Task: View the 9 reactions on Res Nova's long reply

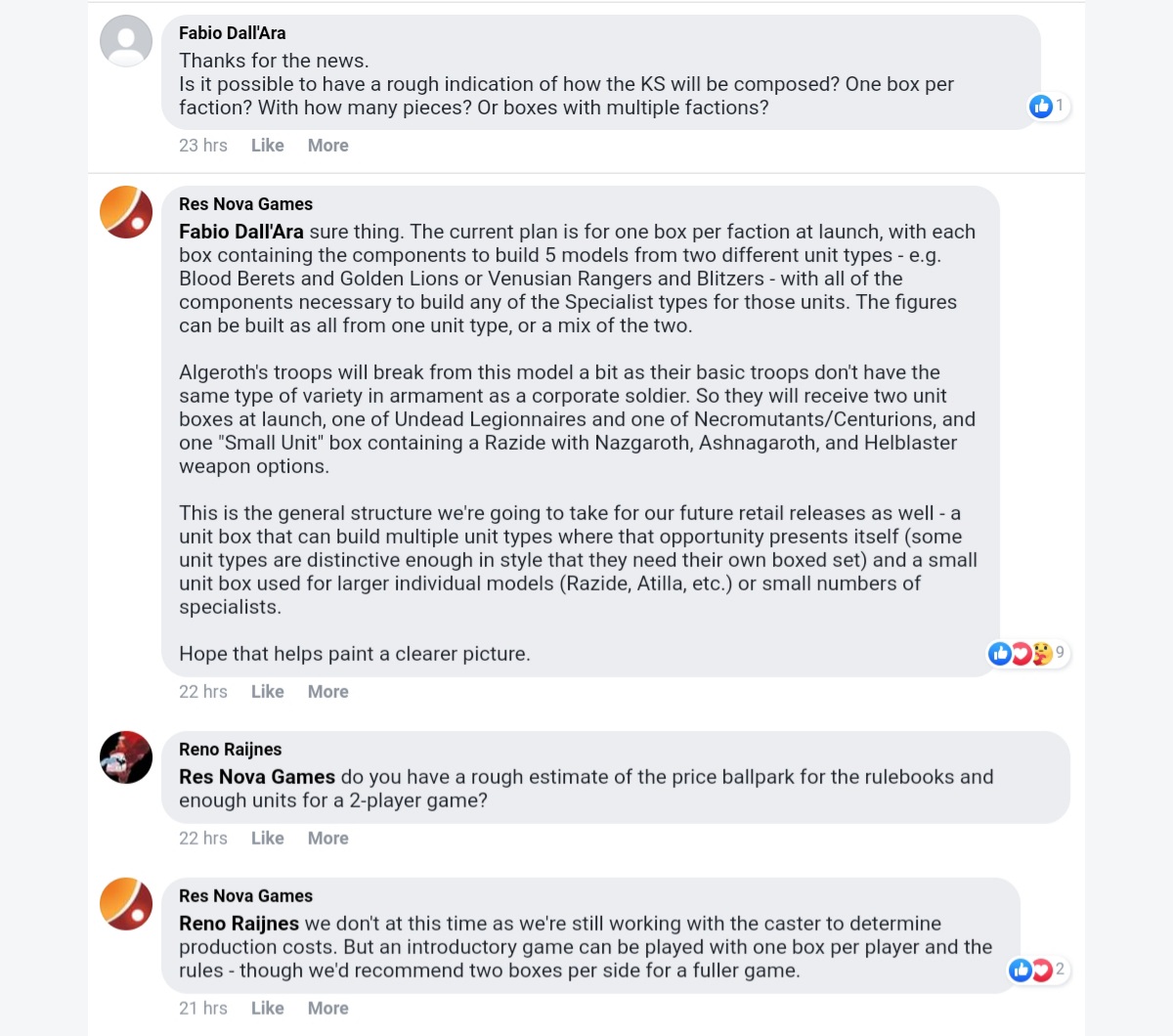Action: [x=1026, y=653]
